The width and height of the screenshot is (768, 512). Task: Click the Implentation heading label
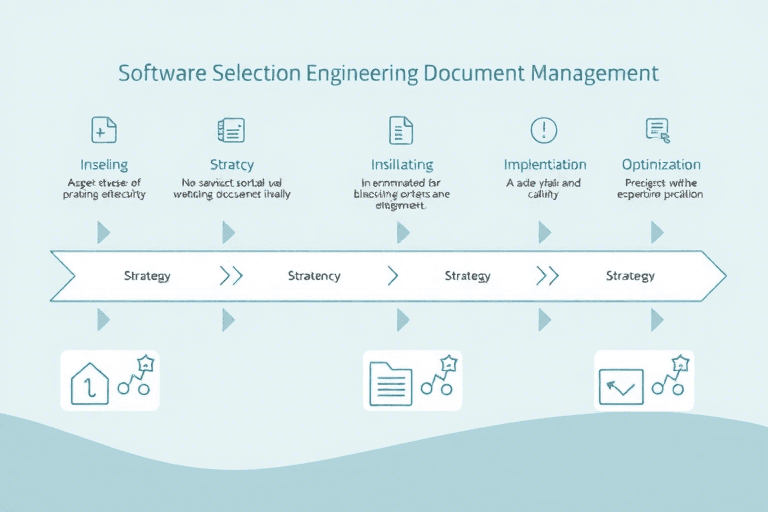545,164
